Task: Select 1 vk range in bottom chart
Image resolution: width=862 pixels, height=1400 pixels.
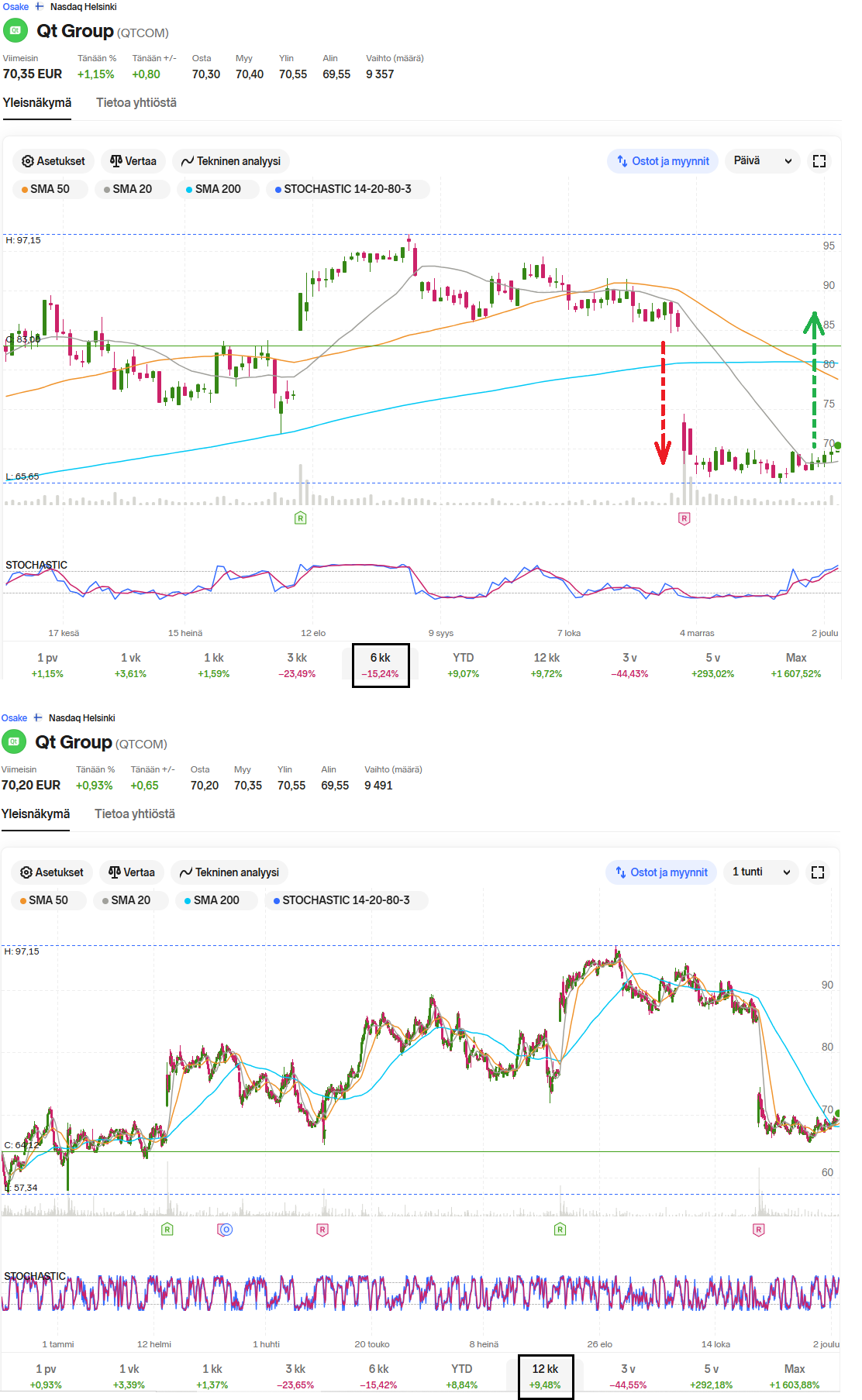Action: 129,1376
